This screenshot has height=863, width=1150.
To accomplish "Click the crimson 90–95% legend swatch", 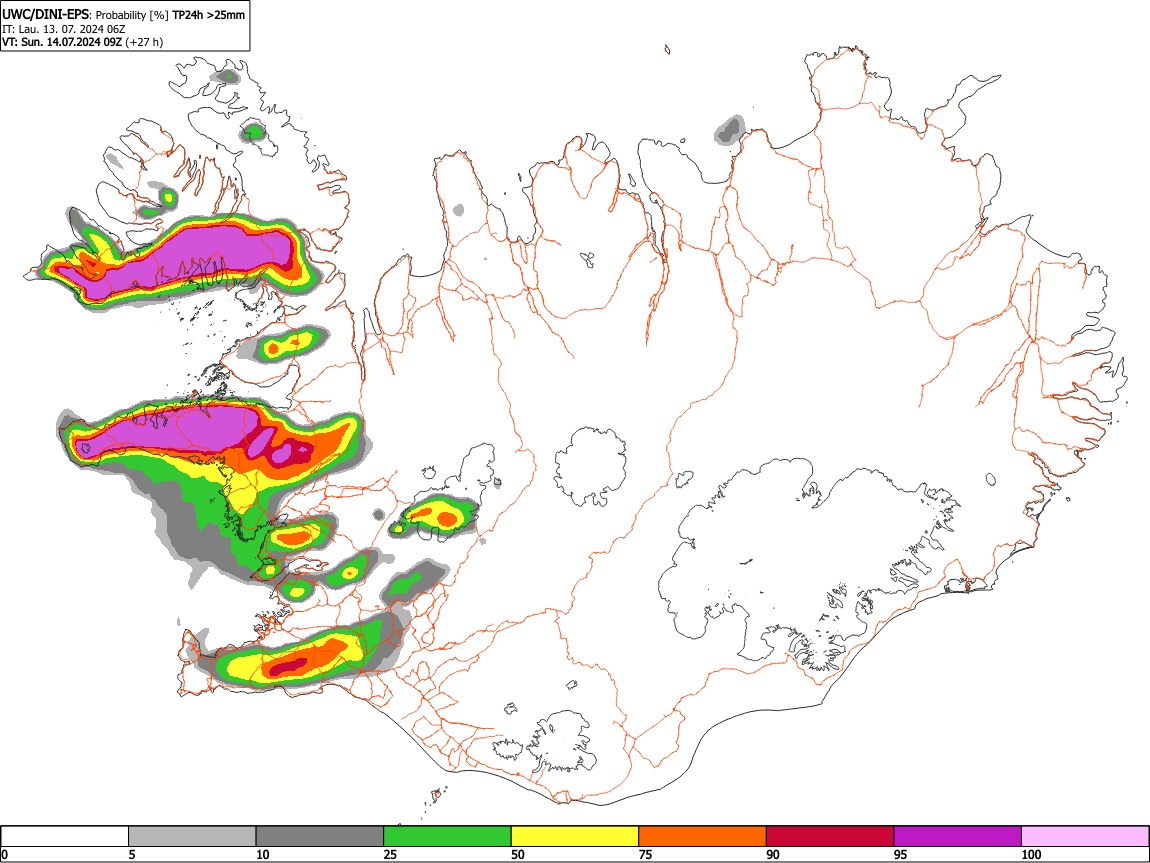I will coord(830,836).
